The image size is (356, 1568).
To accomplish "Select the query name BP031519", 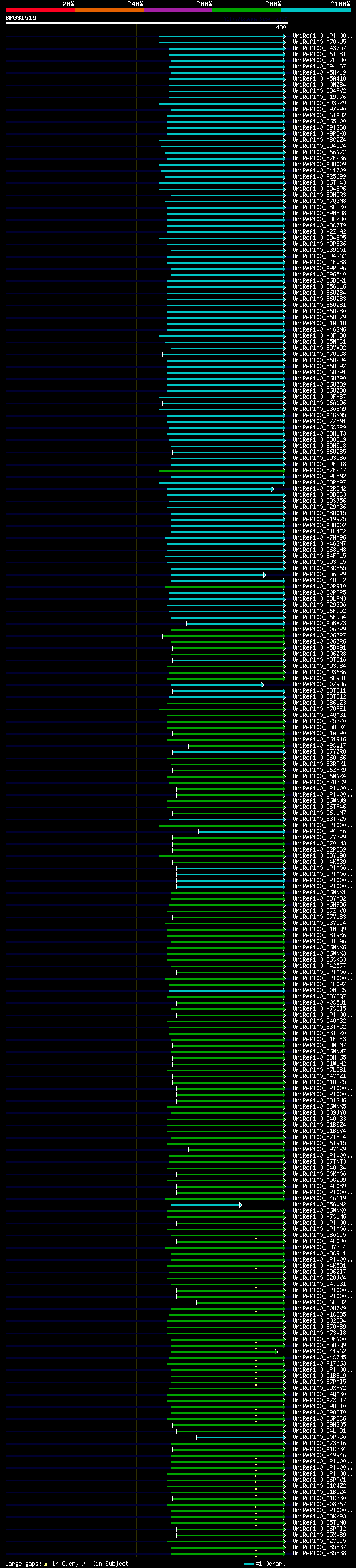I will click(x=21, y=18).
